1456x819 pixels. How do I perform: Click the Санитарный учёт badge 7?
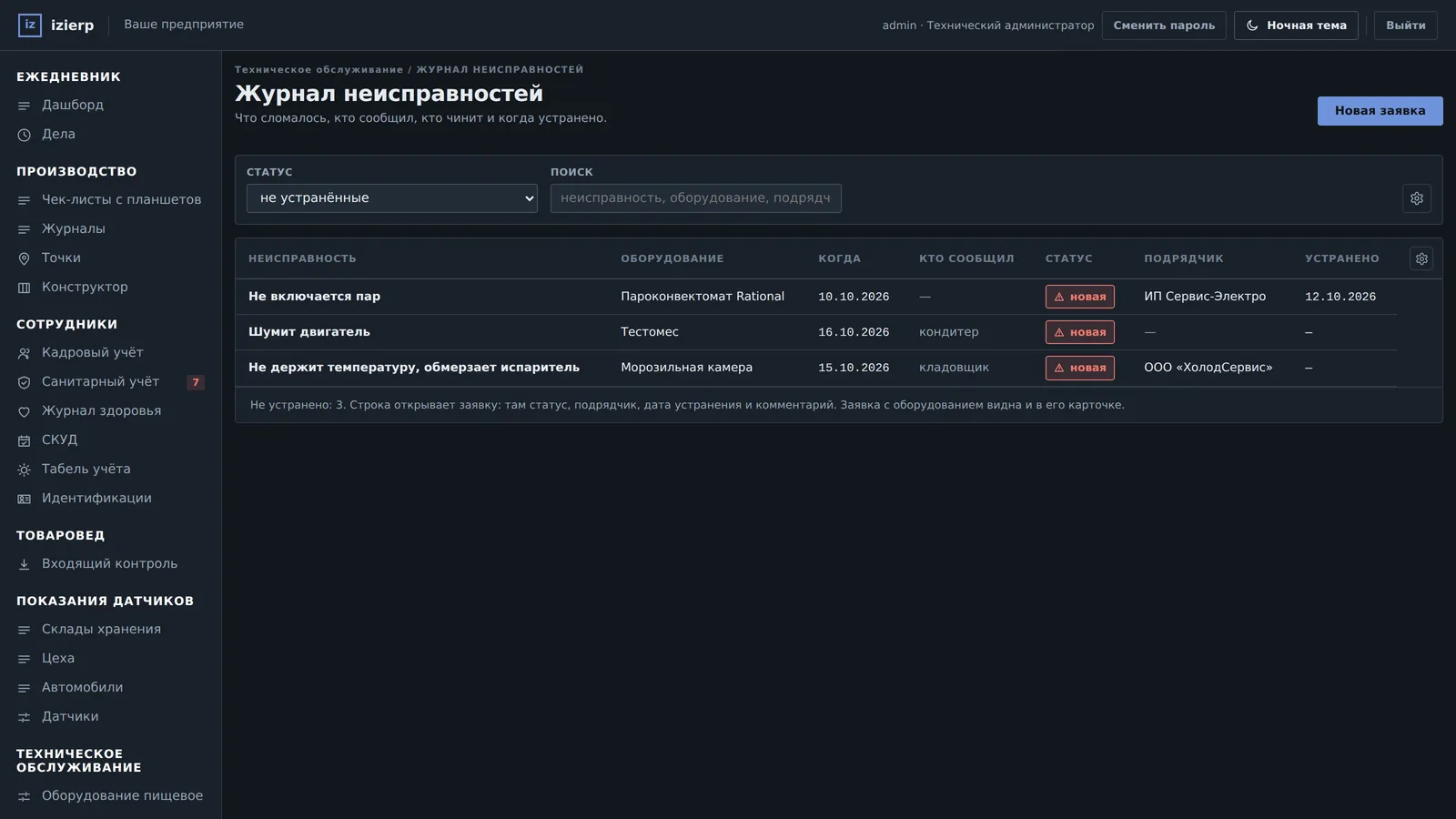pos(196,382)
